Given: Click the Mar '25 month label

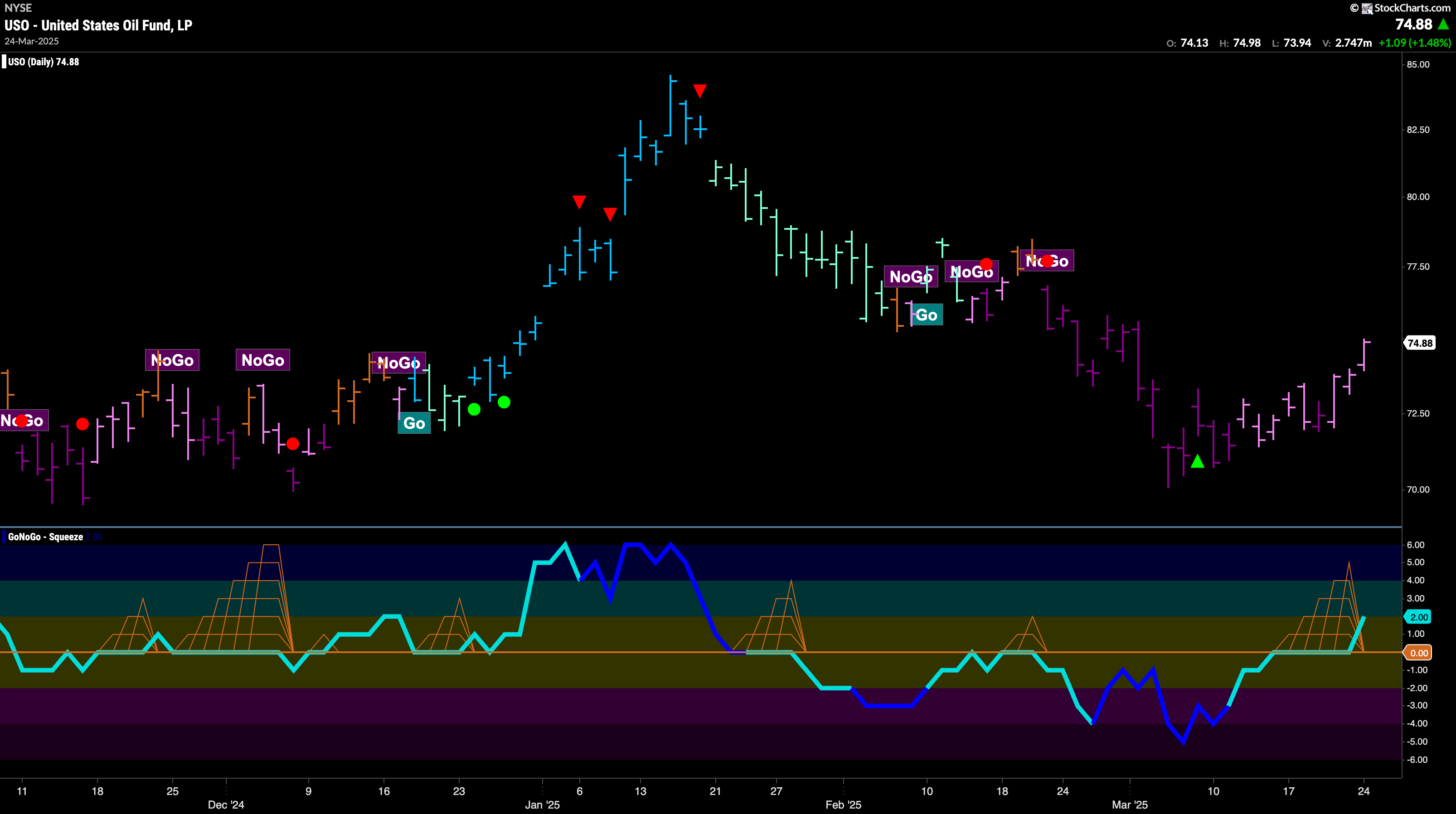Looking at the screenshot, I should point(1130,805).
